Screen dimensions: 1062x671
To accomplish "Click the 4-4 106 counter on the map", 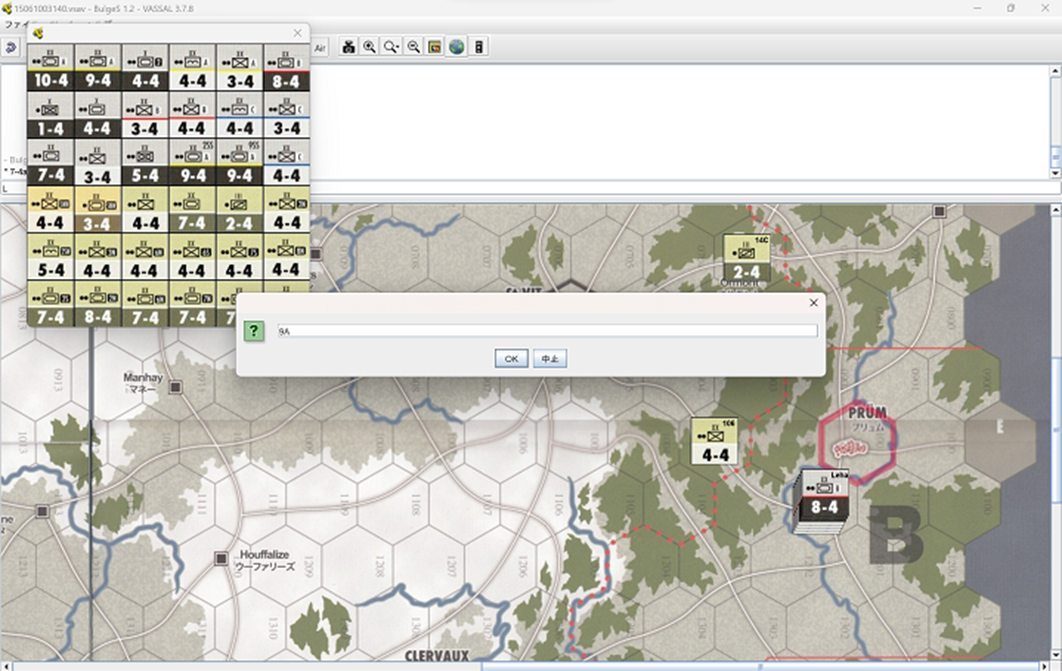I will (715, 441).
